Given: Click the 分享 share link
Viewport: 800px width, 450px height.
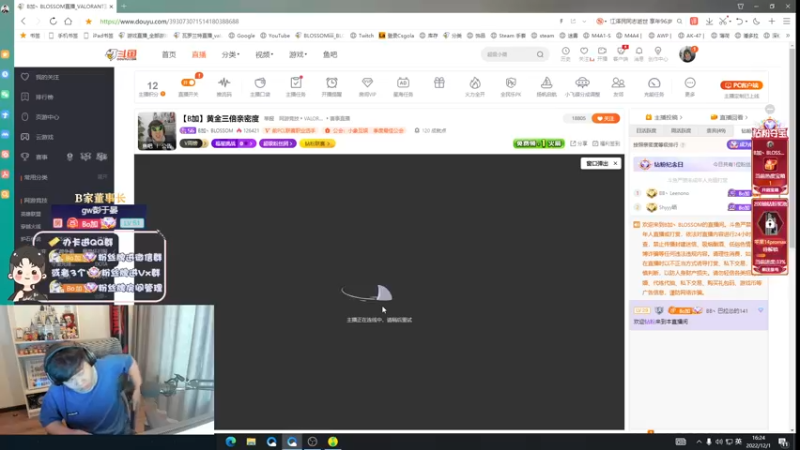Looking at the screenshot, I should point(579,144).
